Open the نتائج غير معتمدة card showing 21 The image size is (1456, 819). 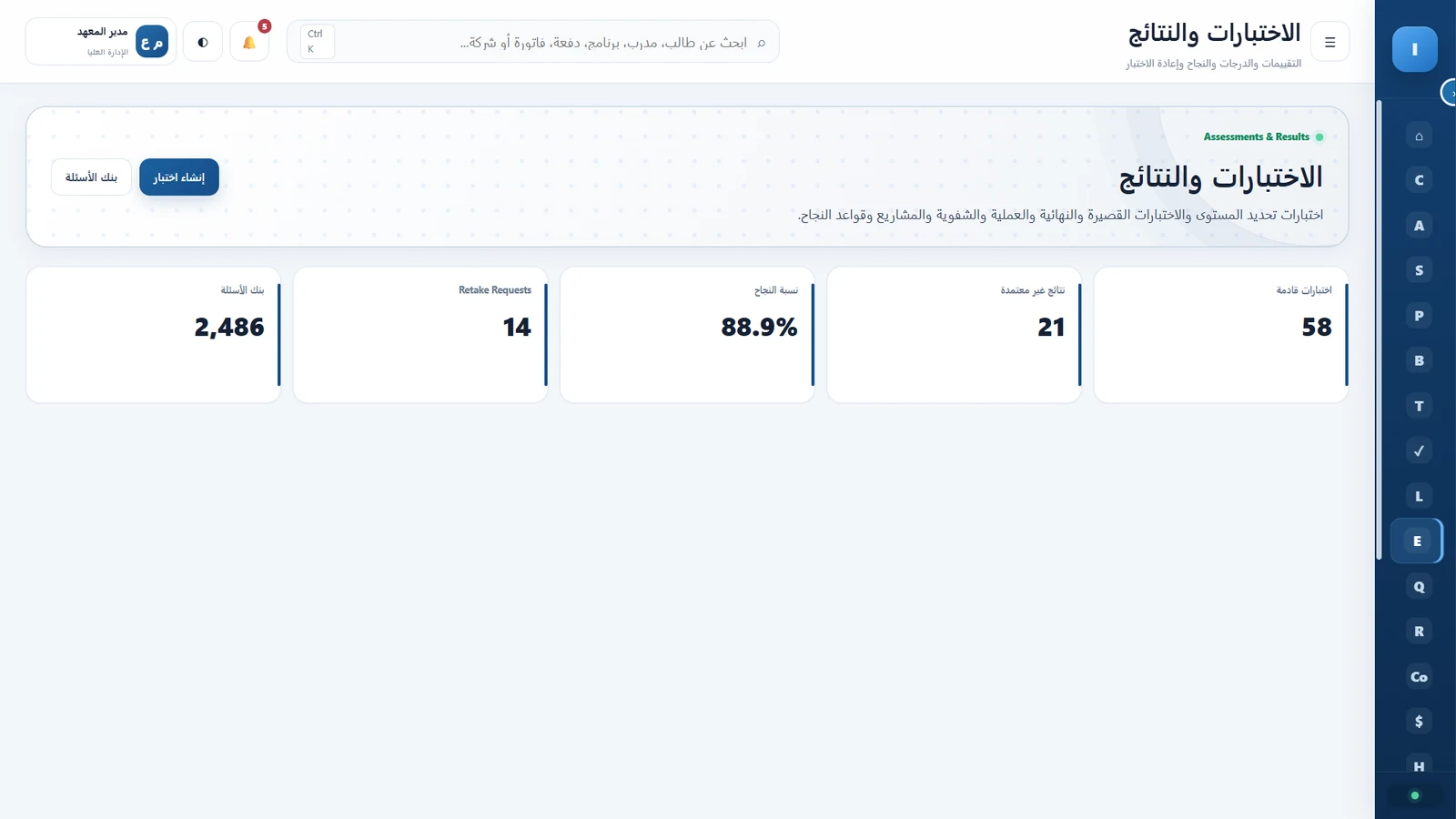pos(955,335)
